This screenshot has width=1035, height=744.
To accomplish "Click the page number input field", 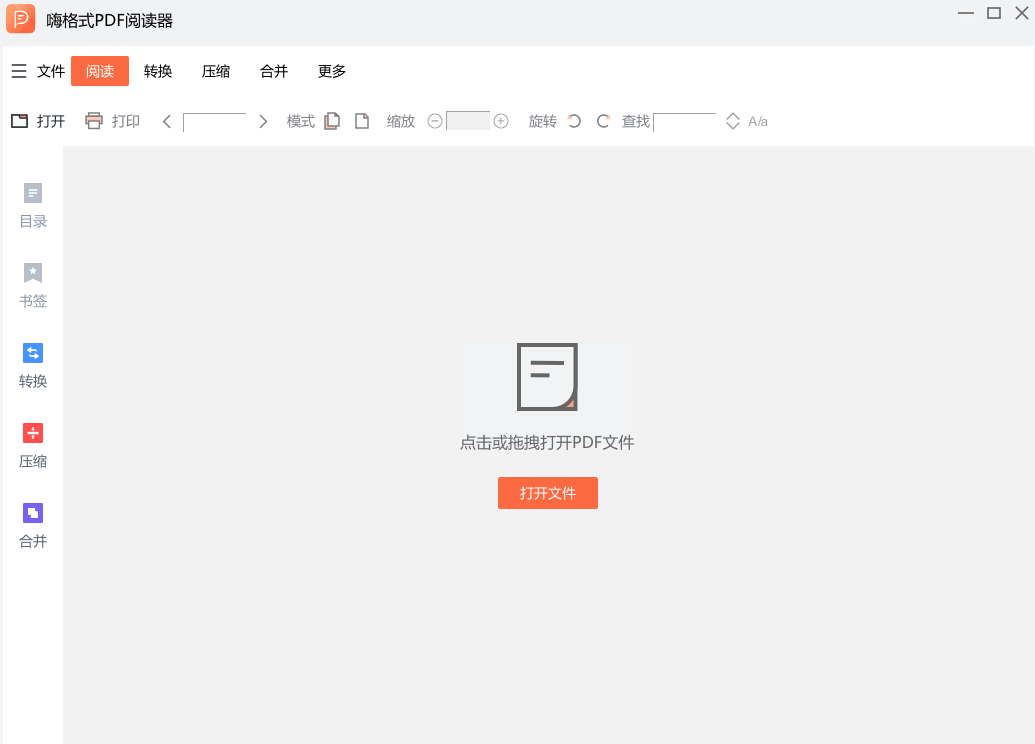I will (x=215, y=121).
